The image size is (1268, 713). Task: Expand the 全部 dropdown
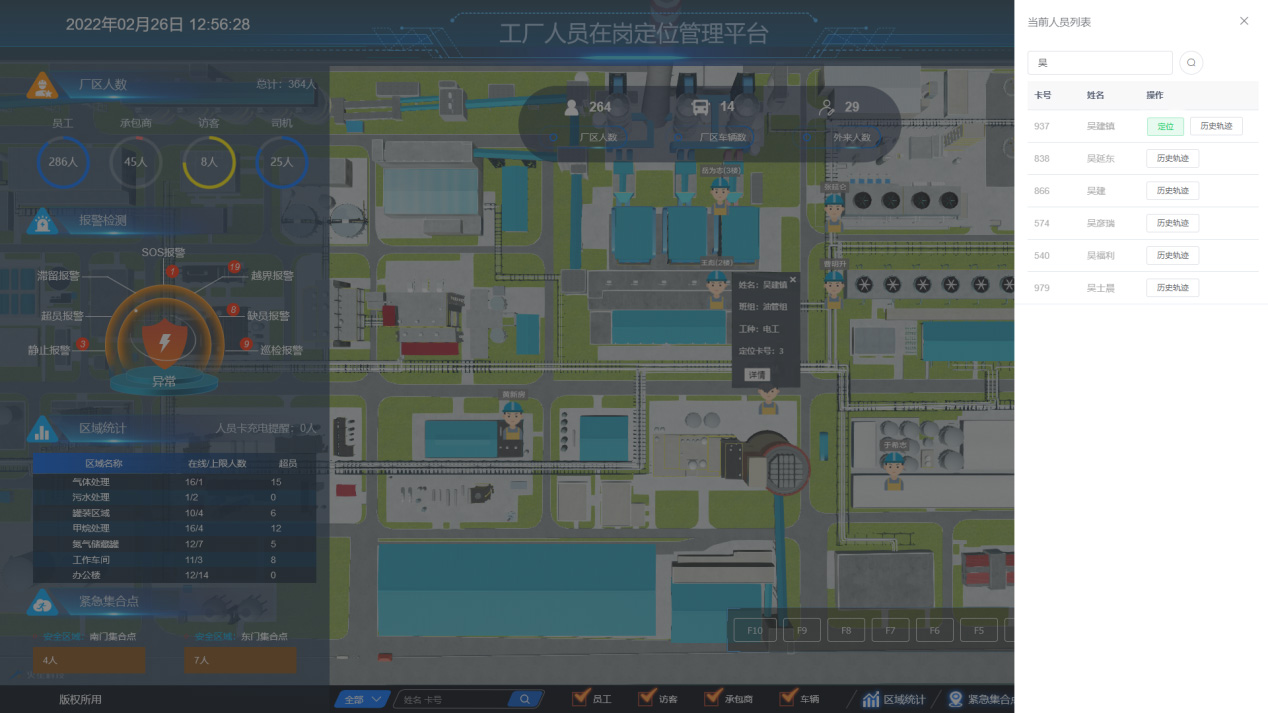coord(361,699)
